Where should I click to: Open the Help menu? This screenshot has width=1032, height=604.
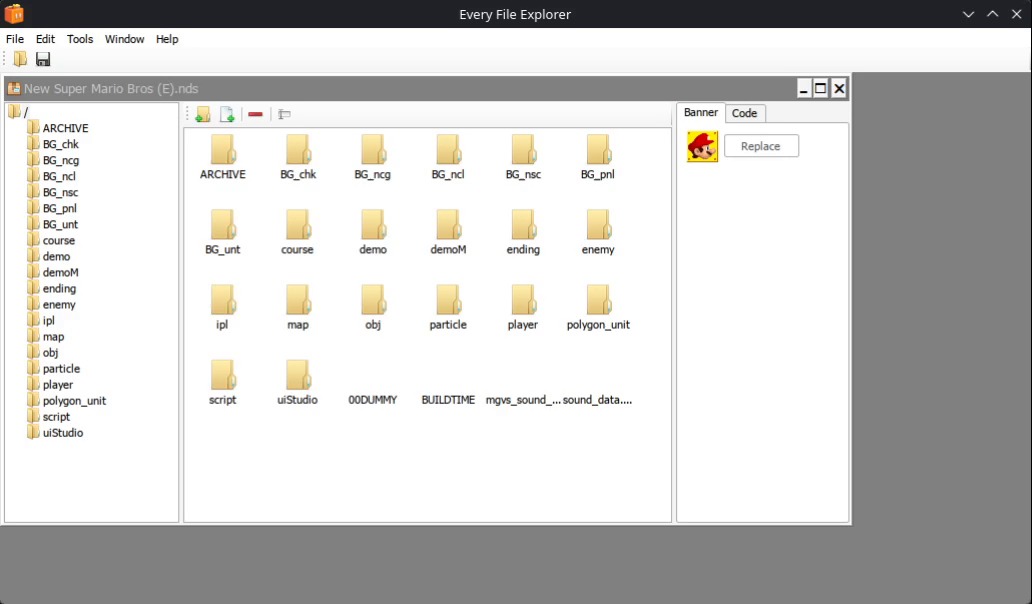167,39
